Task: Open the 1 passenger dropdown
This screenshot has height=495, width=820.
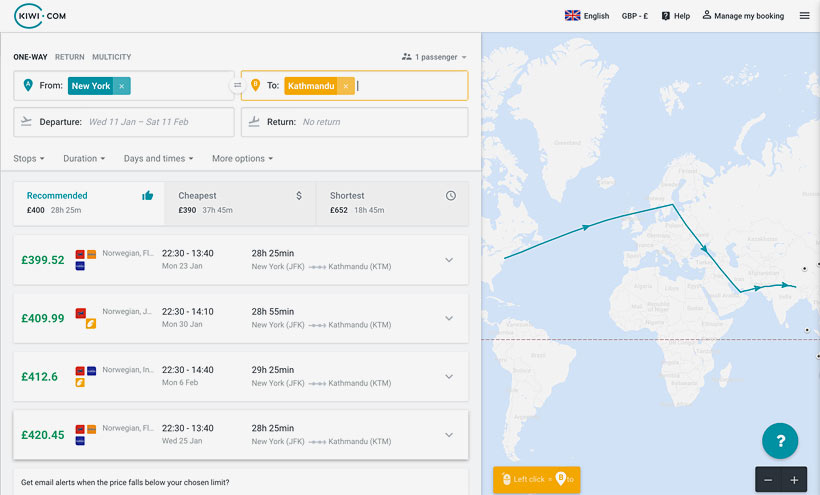Action: (434, 57)
